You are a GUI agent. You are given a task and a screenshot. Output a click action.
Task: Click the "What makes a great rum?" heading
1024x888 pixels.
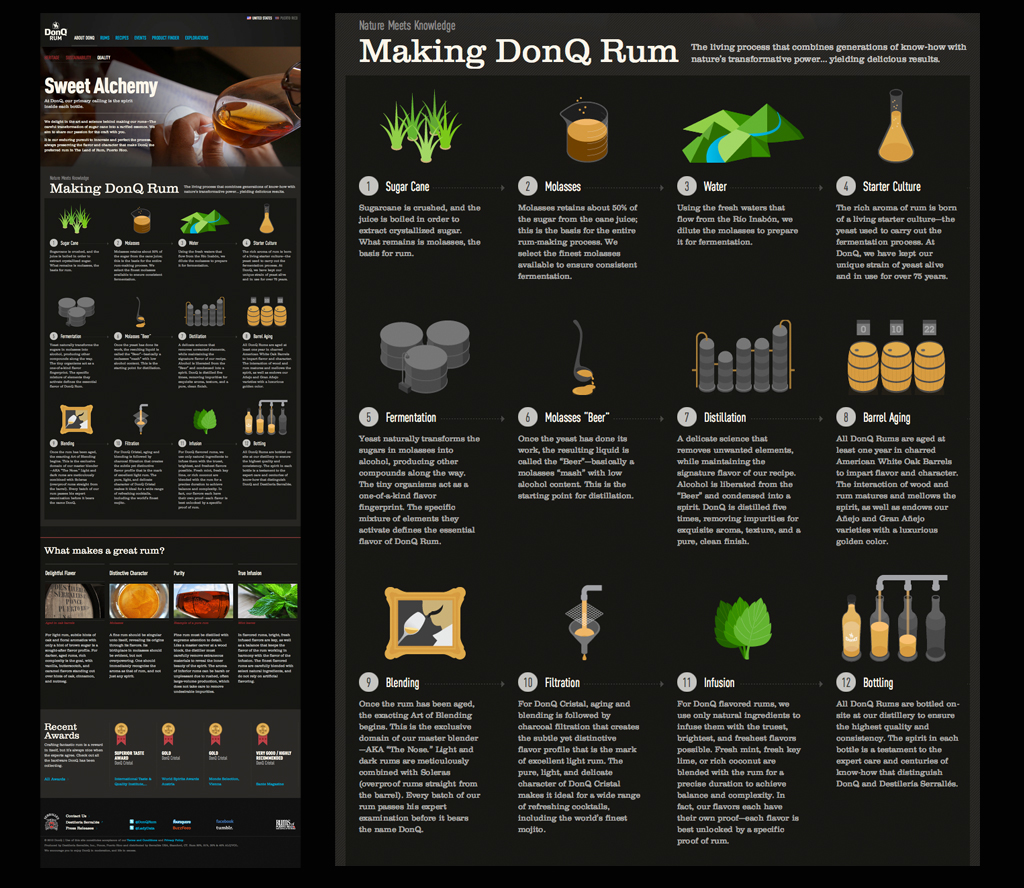coord(104,550)
